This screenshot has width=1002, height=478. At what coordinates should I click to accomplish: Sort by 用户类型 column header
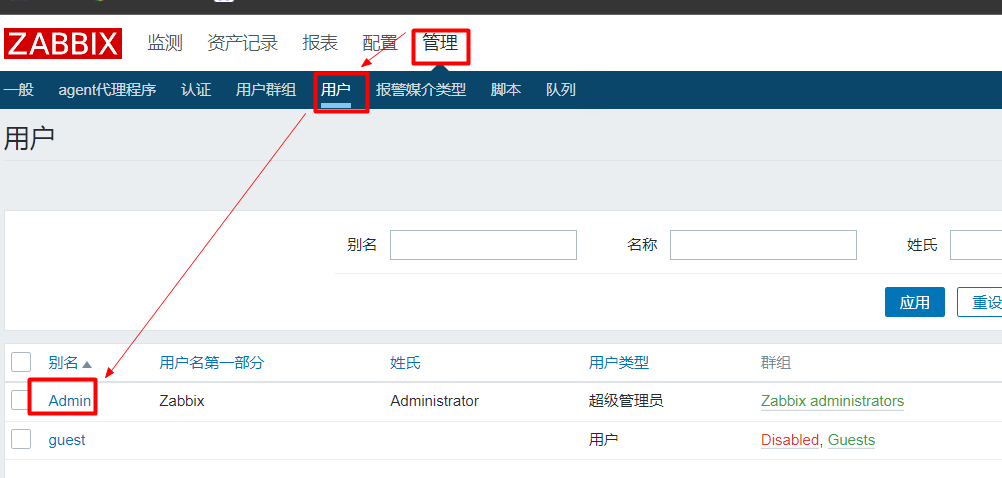point(619,363)
